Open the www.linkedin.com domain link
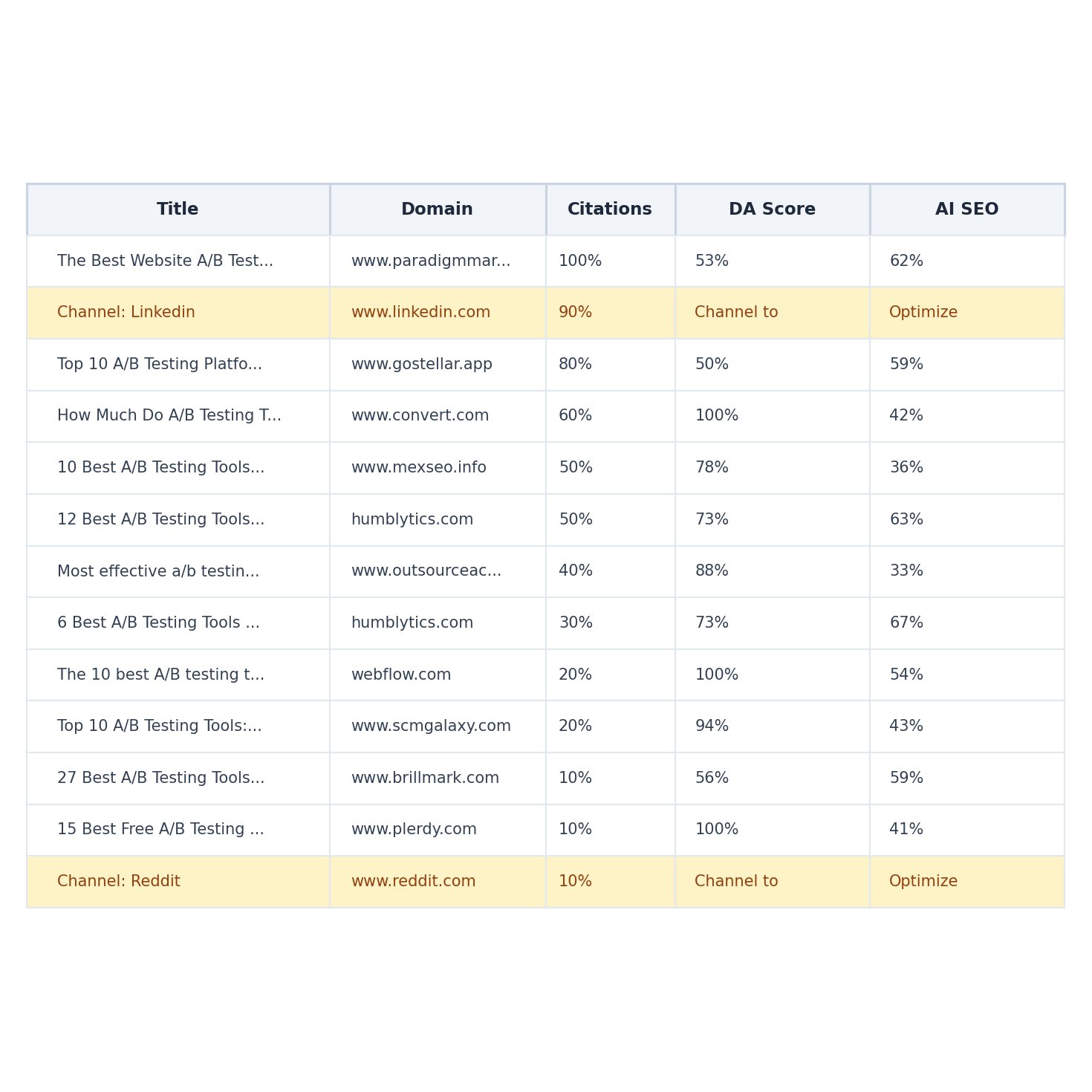This screenshot has height=1092, width=1092. [x=420, y=313]
